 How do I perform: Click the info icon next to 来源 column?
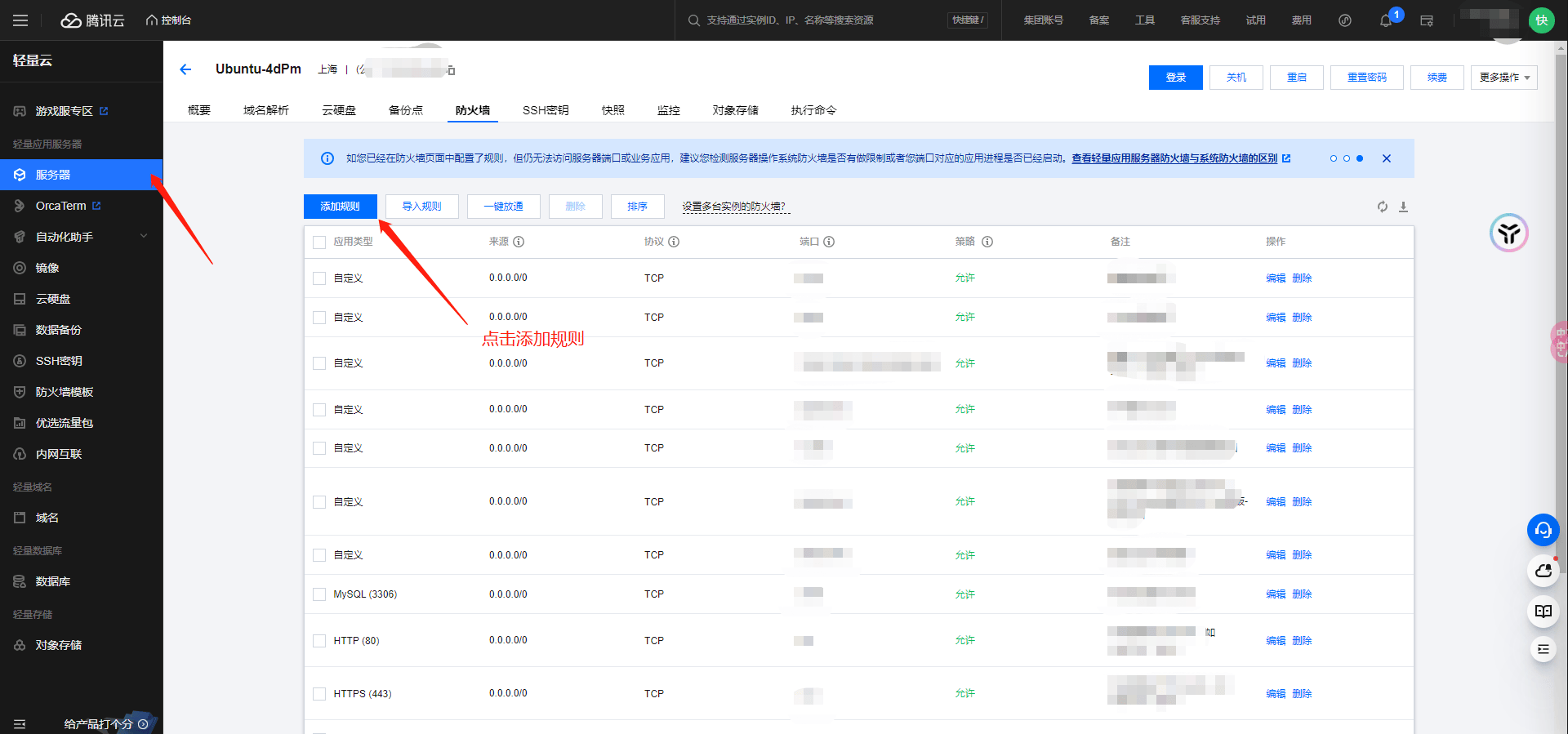(x=519, y=242)
